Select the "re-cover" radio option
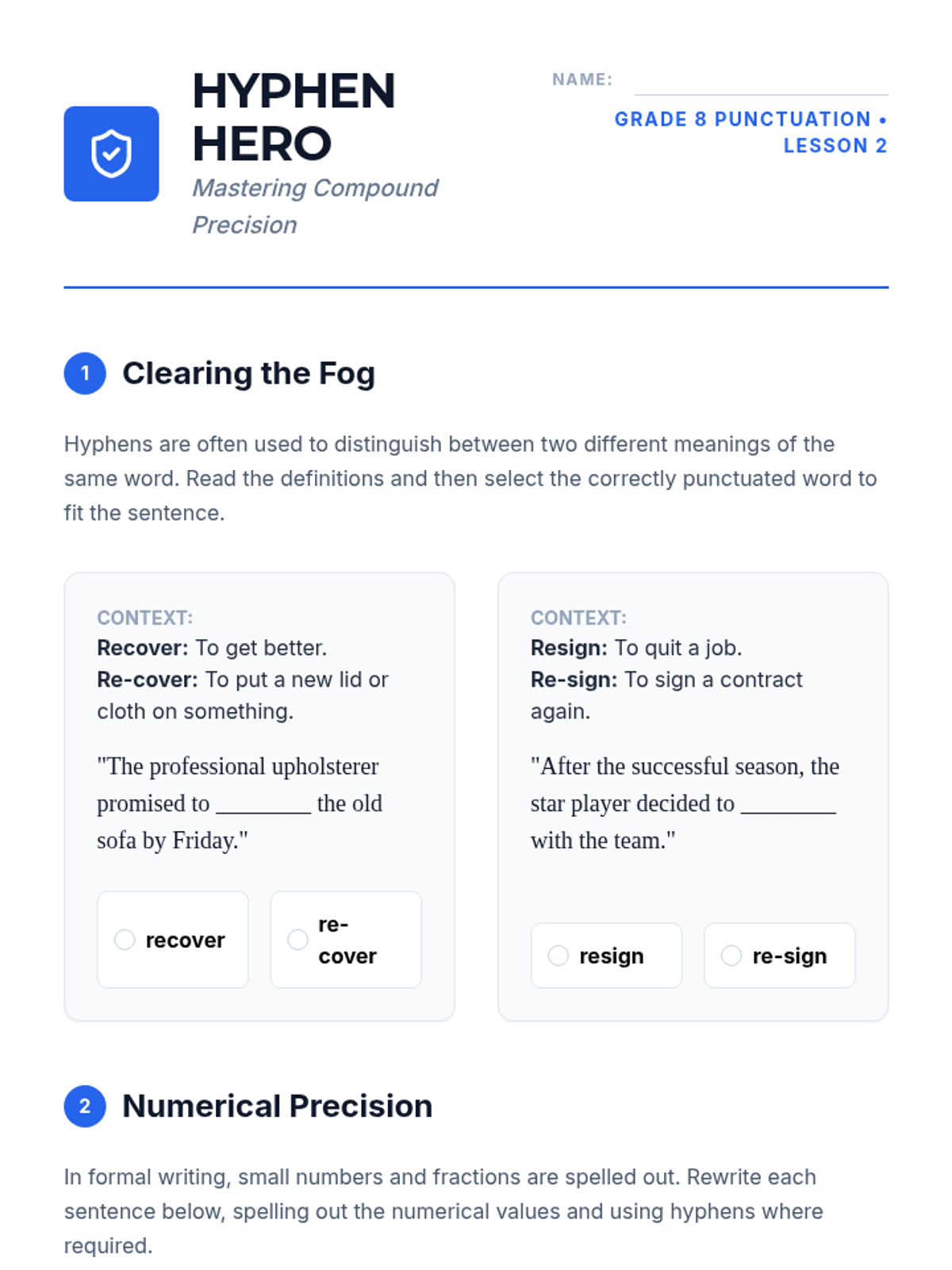This screenshot has height=1270, width=952. [297, 940]
